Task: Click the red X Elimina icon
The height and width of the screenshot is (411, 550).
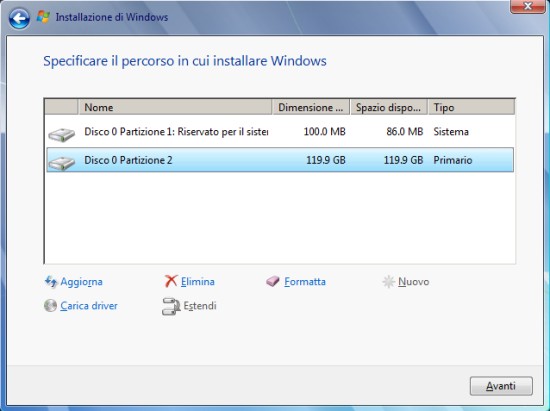Action: pos(171,281)
